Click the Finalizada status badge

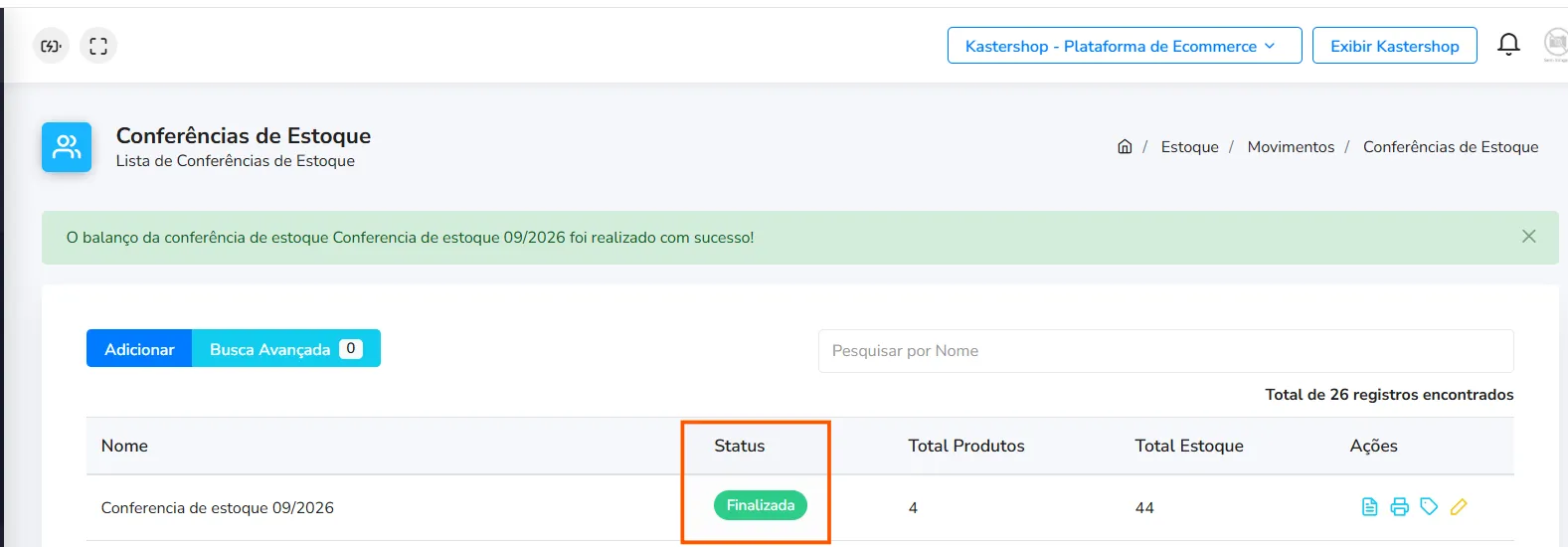tap(761, 505)
